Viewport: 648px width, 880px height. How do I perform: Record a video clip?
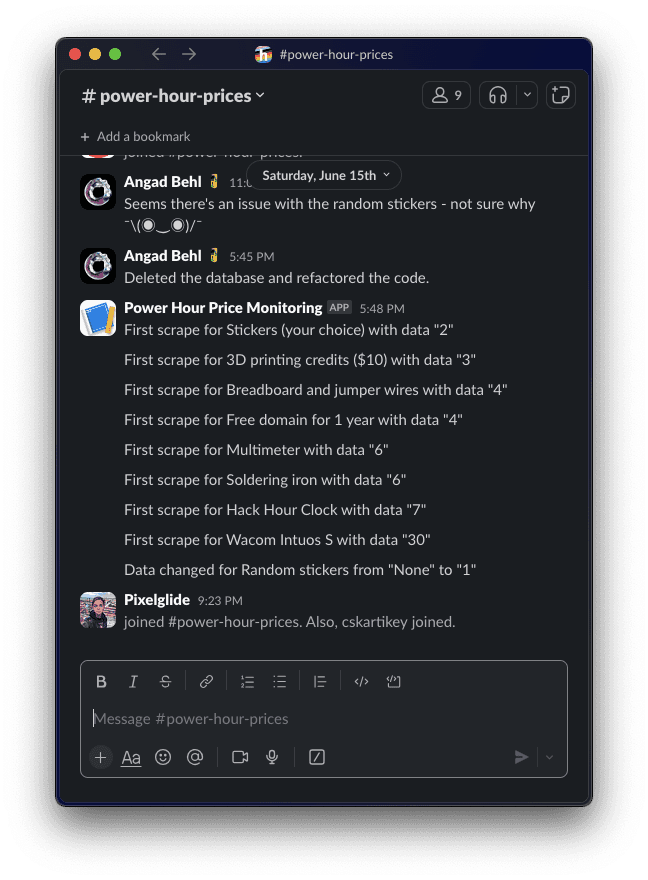pyautogui.click(x=240, y=757)
